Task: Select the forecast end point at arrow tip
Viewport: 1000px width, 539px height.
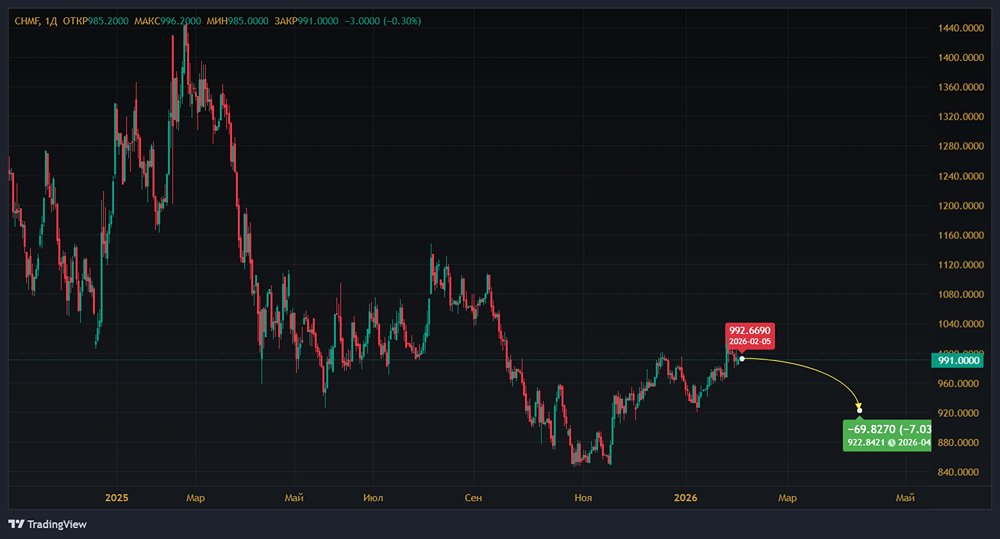Action: point(859,410)
